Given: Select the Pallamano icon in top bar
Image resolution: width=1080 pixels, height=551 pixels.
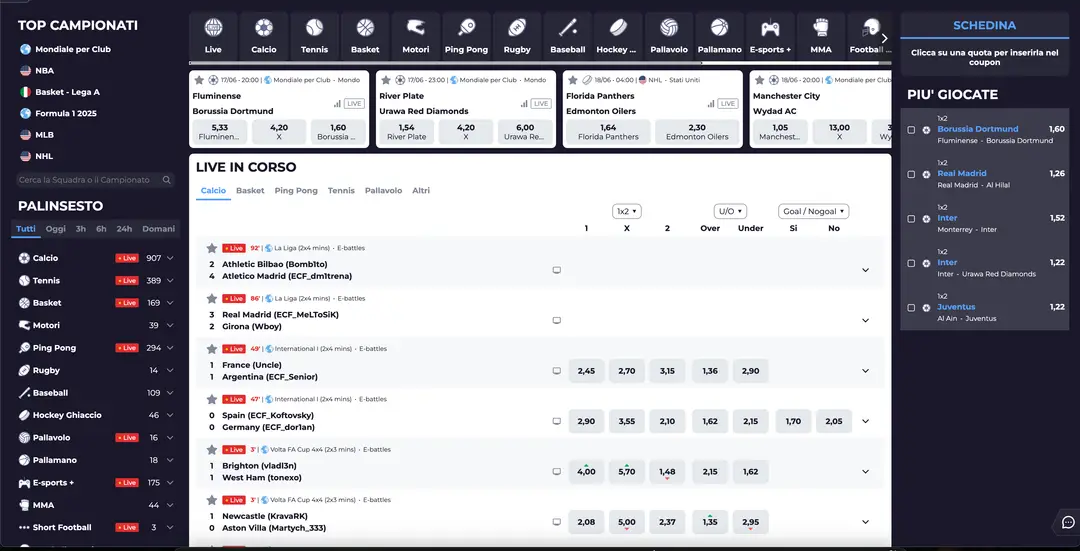Looking at the screenshot, I should (720, 28).
